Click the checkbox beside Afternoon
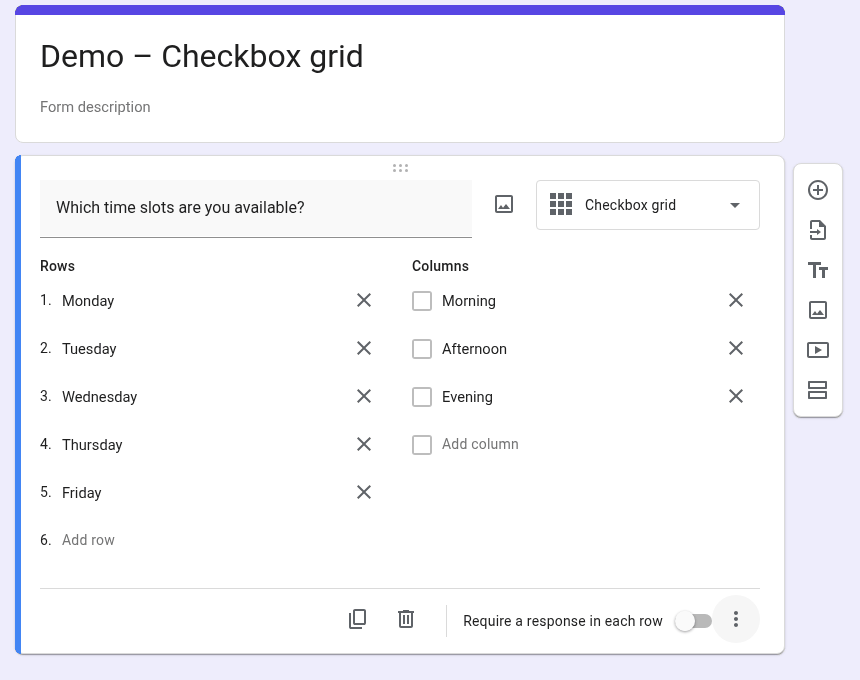Image resolution: width=860 pixels, height=680 pixels. [x=422, y=349]
